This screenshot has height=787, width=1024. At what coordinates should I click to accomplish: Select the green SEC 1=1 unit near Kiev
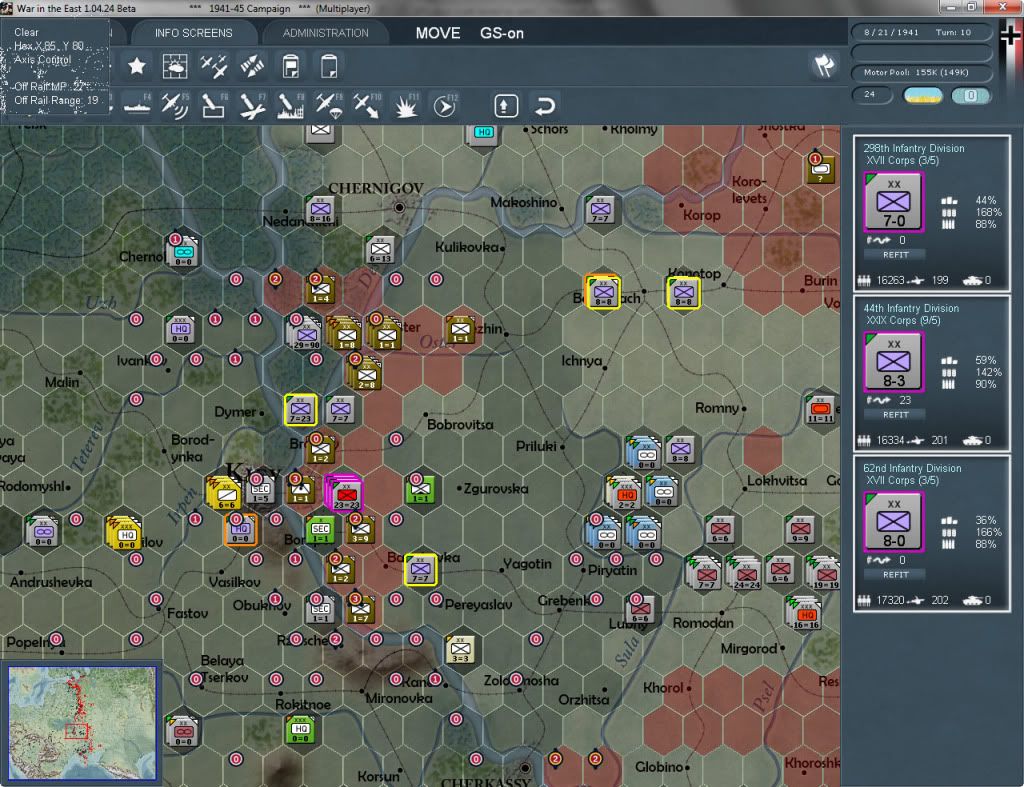[x=320, y=531]
